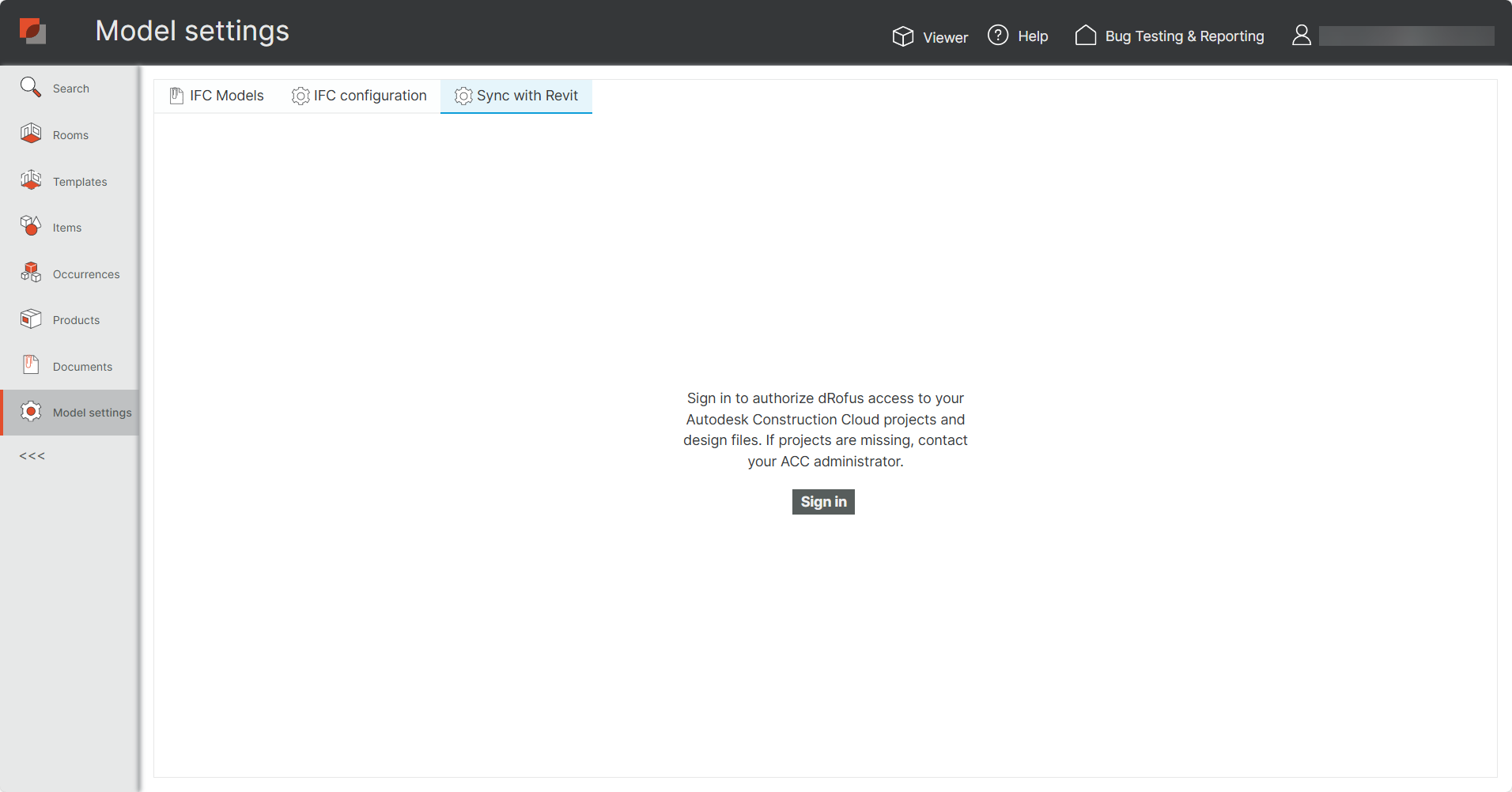Open Templates from the sidebar
Image resolution: width=1512 pixels, height=792 pixels.
click(x=31, y=180)
